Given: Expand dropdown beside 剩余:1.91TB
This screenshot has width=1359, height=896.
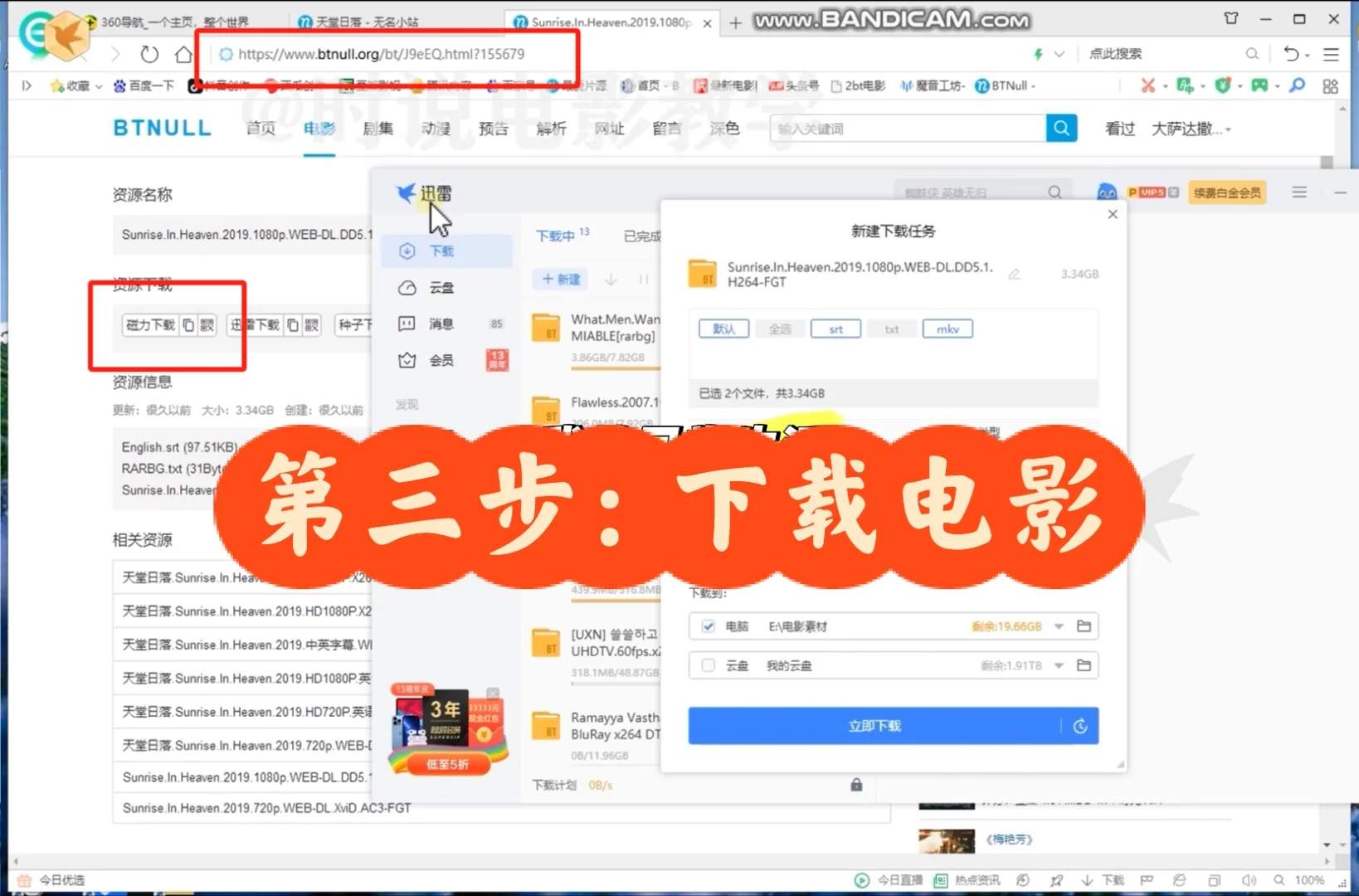Looking at the screenshot, I should pyautogui.click(x=1058, y=665).
